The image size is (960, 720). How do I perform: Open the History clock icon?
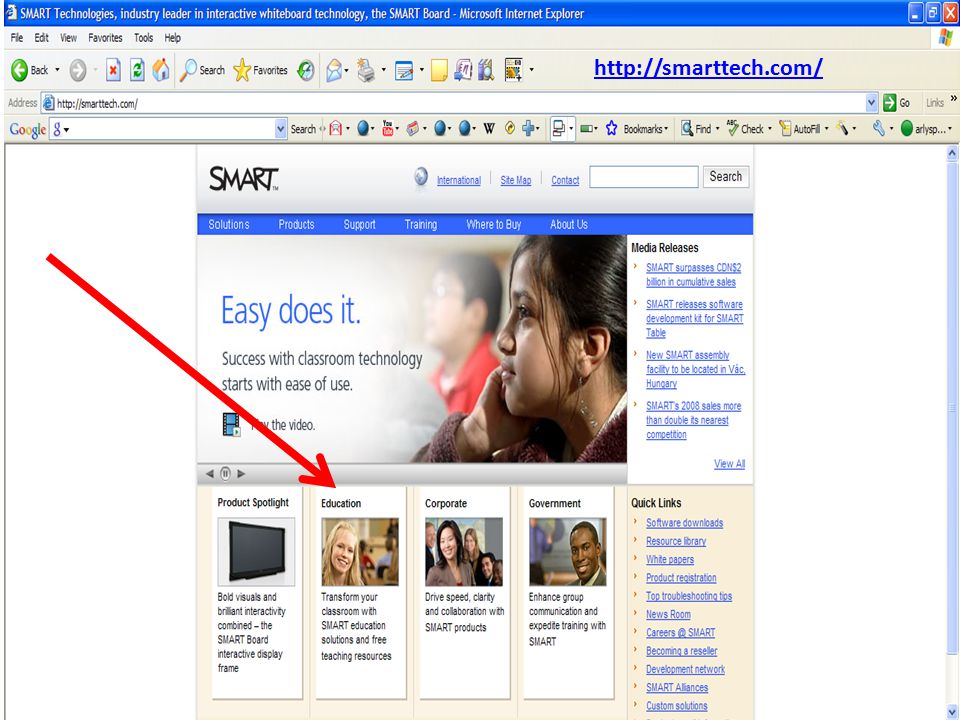(306, 70)
